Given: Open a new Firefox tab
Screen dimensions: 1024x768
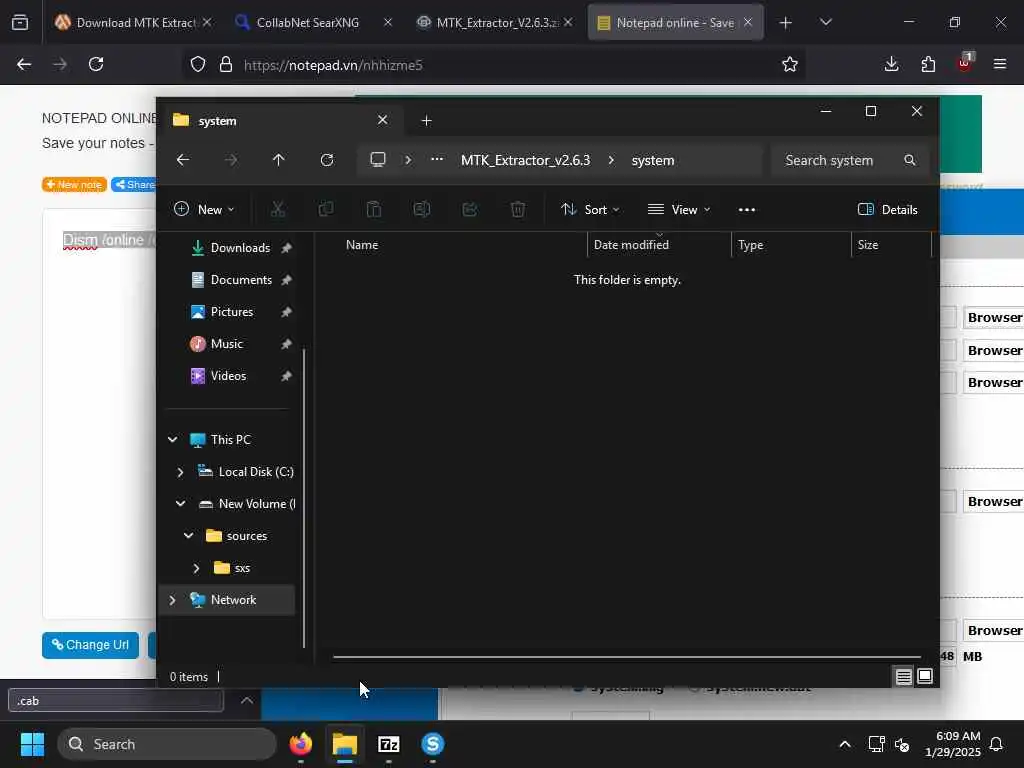Looking at the screenshot, I should click(785, 23).
